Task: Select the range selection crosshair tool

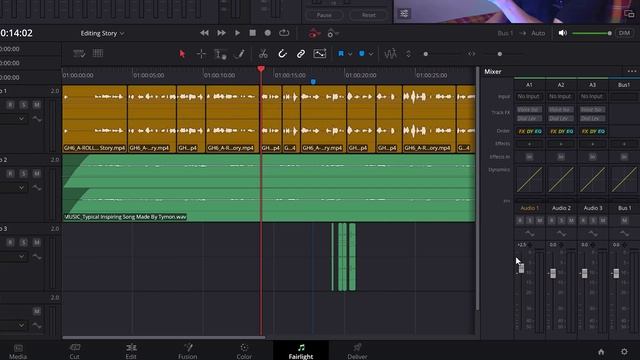Action: [x=201, y=54]
